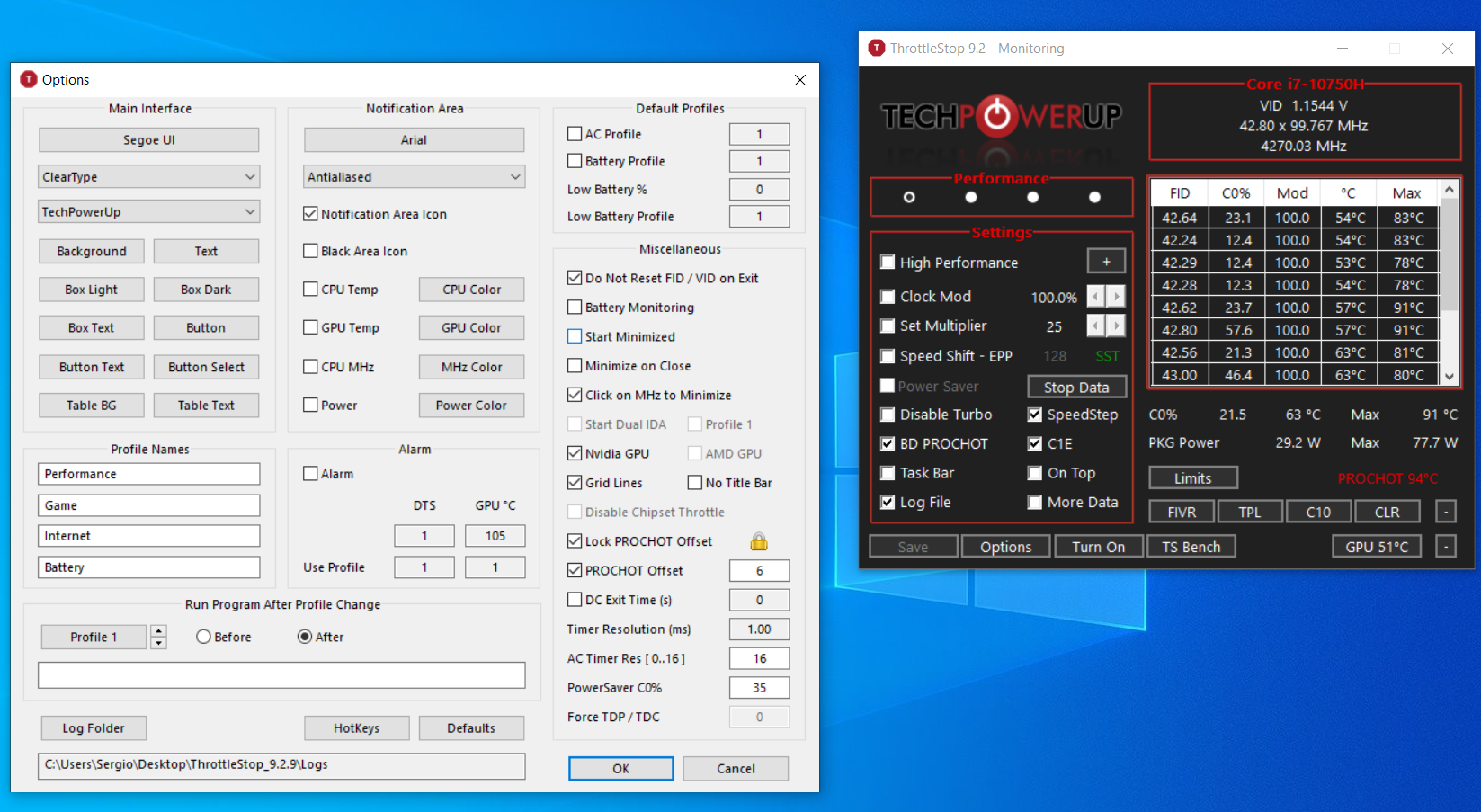This screenshot has height=812, width=1481.
Task: Click the Cancel button
Action: tap(736, 769)
